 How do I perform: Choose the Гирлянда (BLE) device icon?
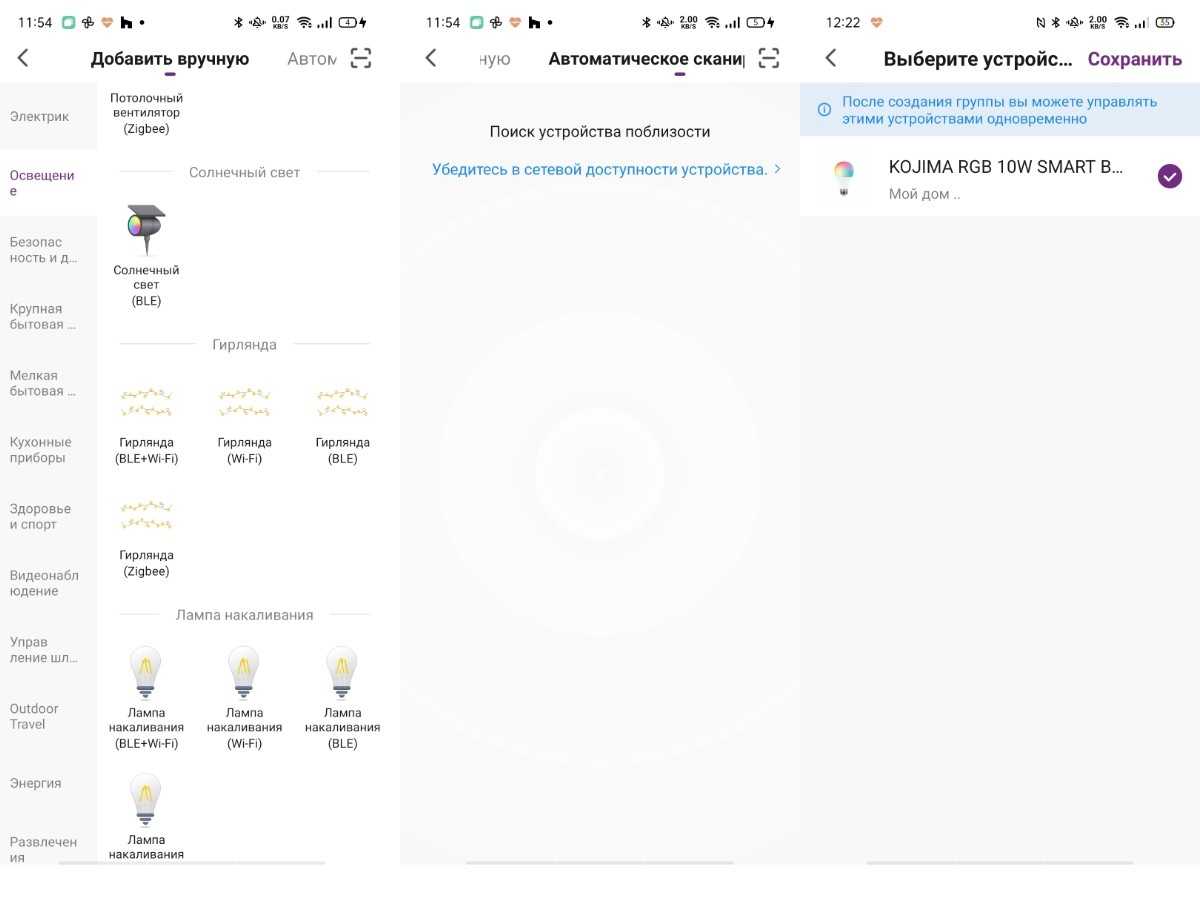(x=342, y=403)
